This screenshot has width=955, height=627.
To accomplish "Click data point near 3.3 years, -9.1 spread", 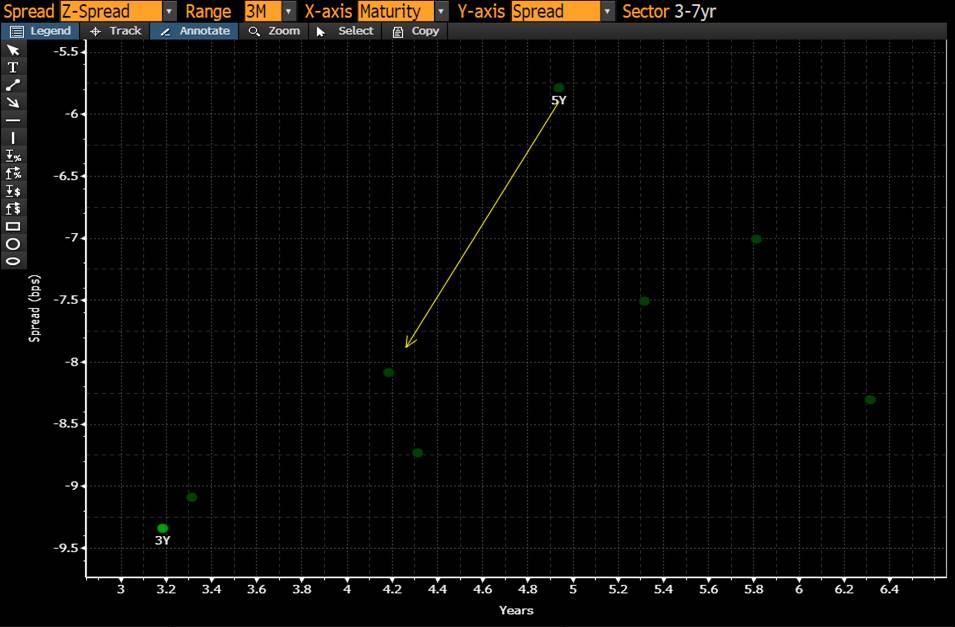I will point(192,497).
